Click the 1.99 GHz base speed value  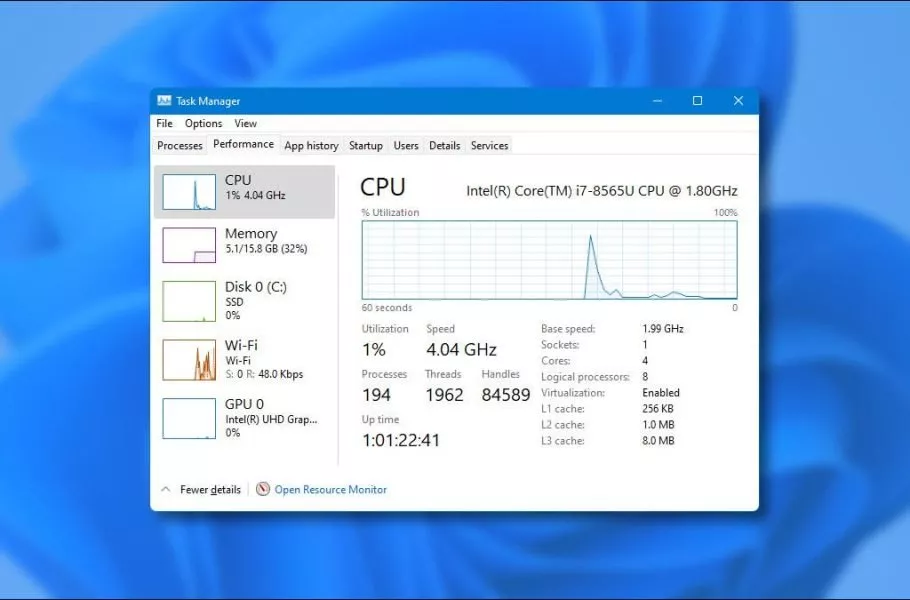click(x=663, y=328)
